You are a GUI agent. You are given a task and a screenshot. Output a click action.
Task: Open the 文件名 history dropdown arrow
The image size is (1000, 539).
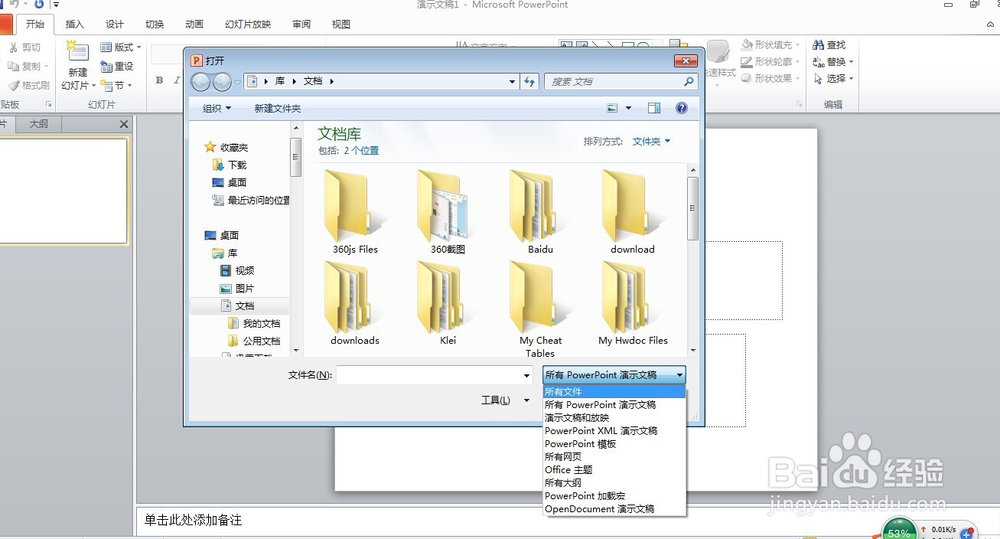[527, 375]
